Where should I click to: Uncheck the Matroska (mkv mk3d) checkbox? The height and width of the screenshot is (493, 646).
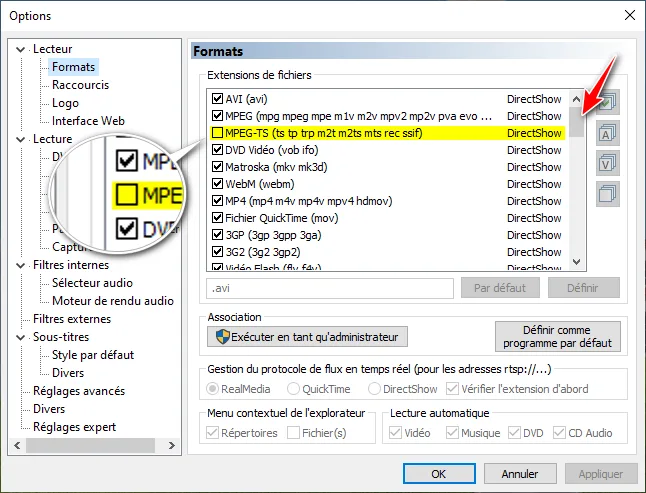217,167
